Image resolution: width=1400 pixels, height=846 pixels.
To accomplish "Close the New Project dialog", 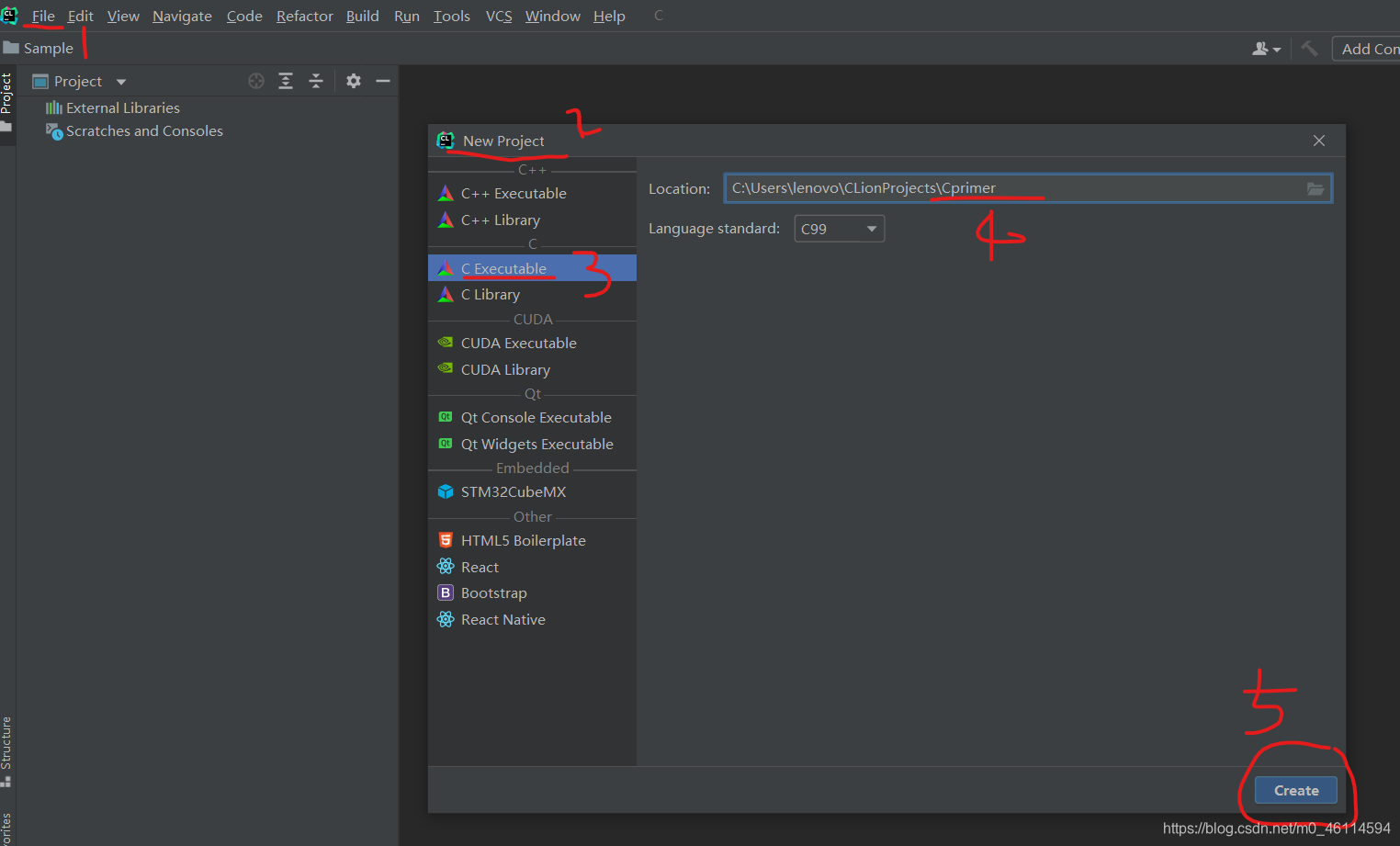I will (x=1319, y=141).
